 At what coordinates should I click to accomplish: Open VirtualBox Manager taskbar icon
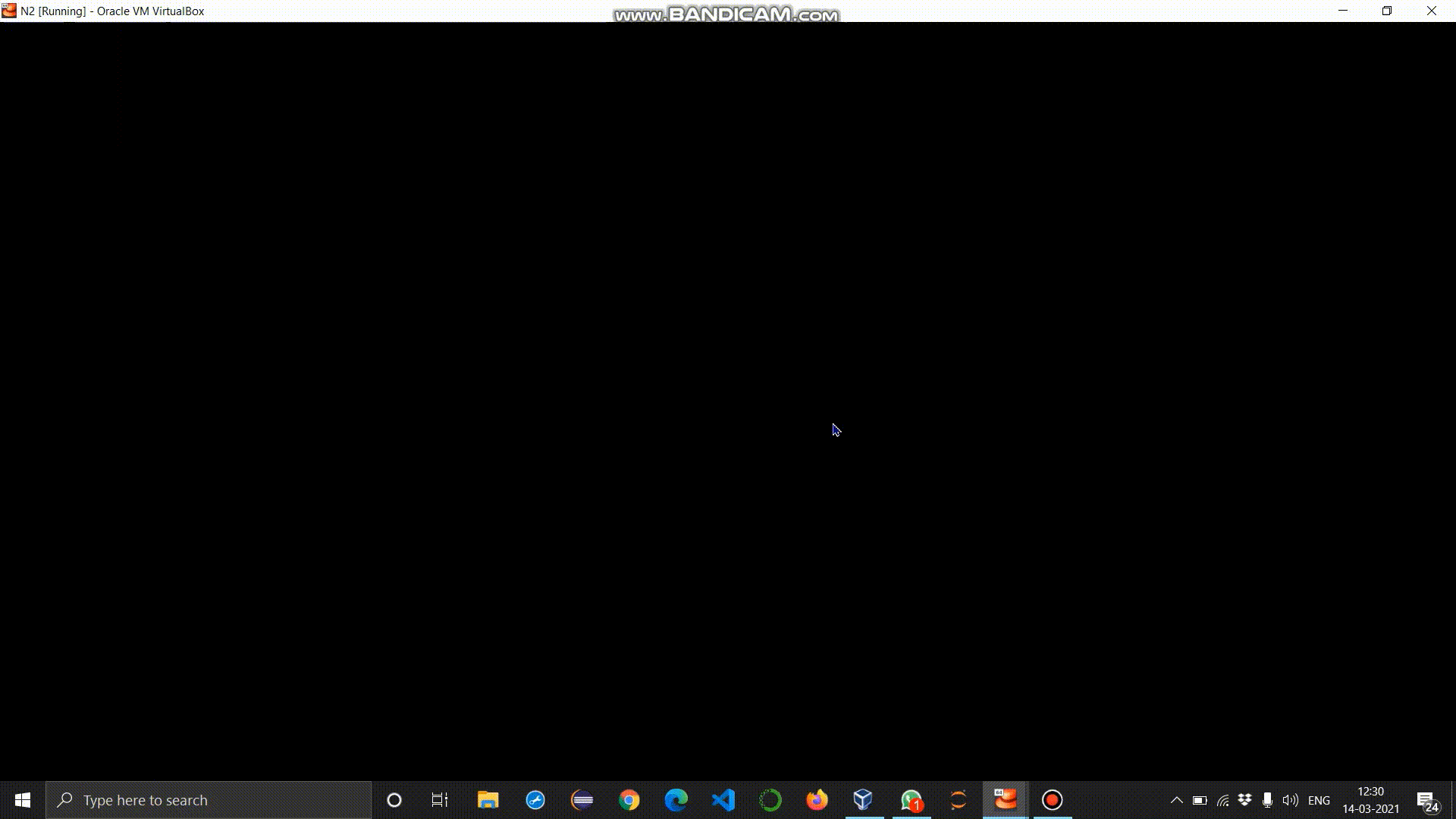tap(864, 800)
